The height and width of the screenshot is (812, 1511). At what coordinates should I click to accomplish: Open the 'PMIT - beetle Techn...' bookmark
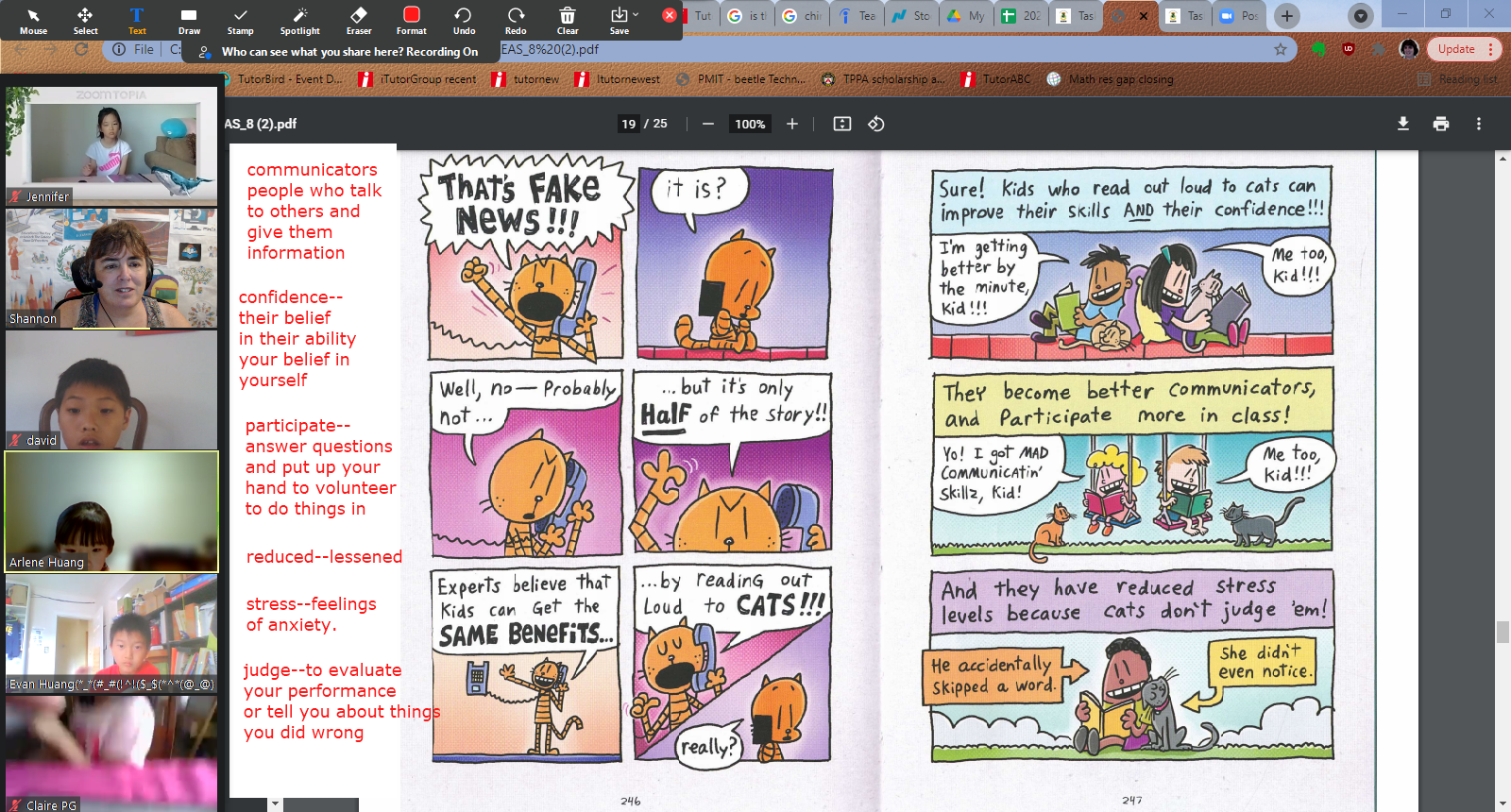(x=741, y=79)
